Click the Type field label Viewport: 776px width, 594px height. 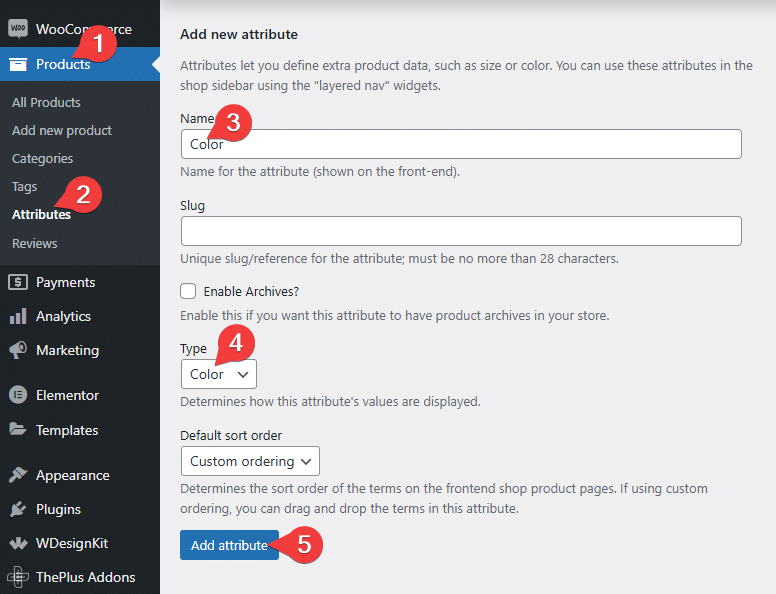pos(194,349)
